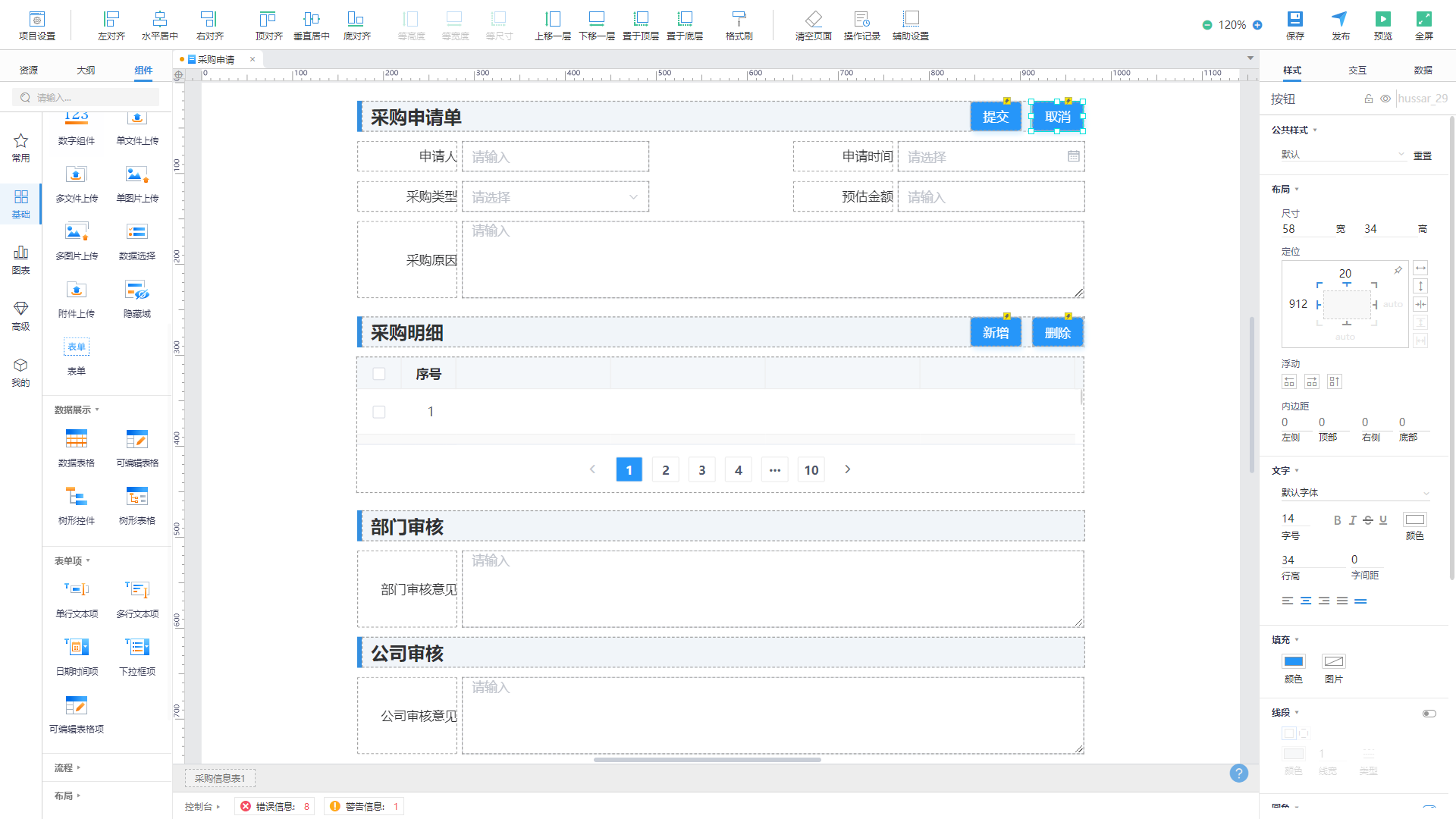Open the Charts category in sidebar

coord(20,259)
